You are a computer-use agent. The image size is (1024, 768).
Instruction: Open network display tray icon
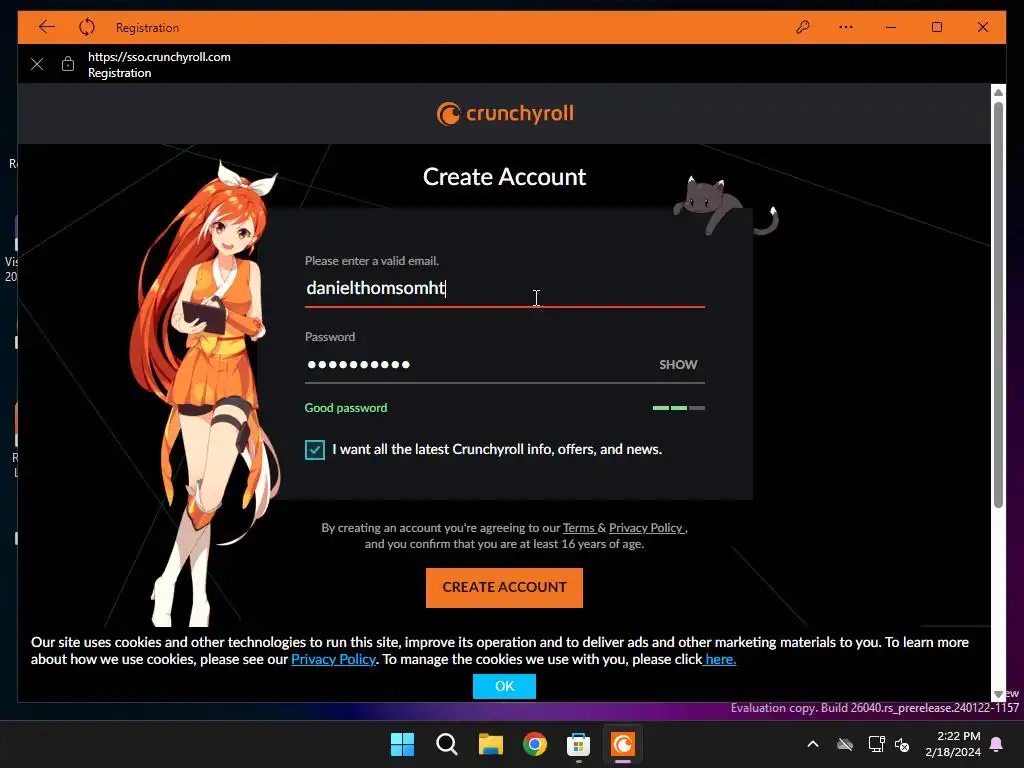[876, 744]
